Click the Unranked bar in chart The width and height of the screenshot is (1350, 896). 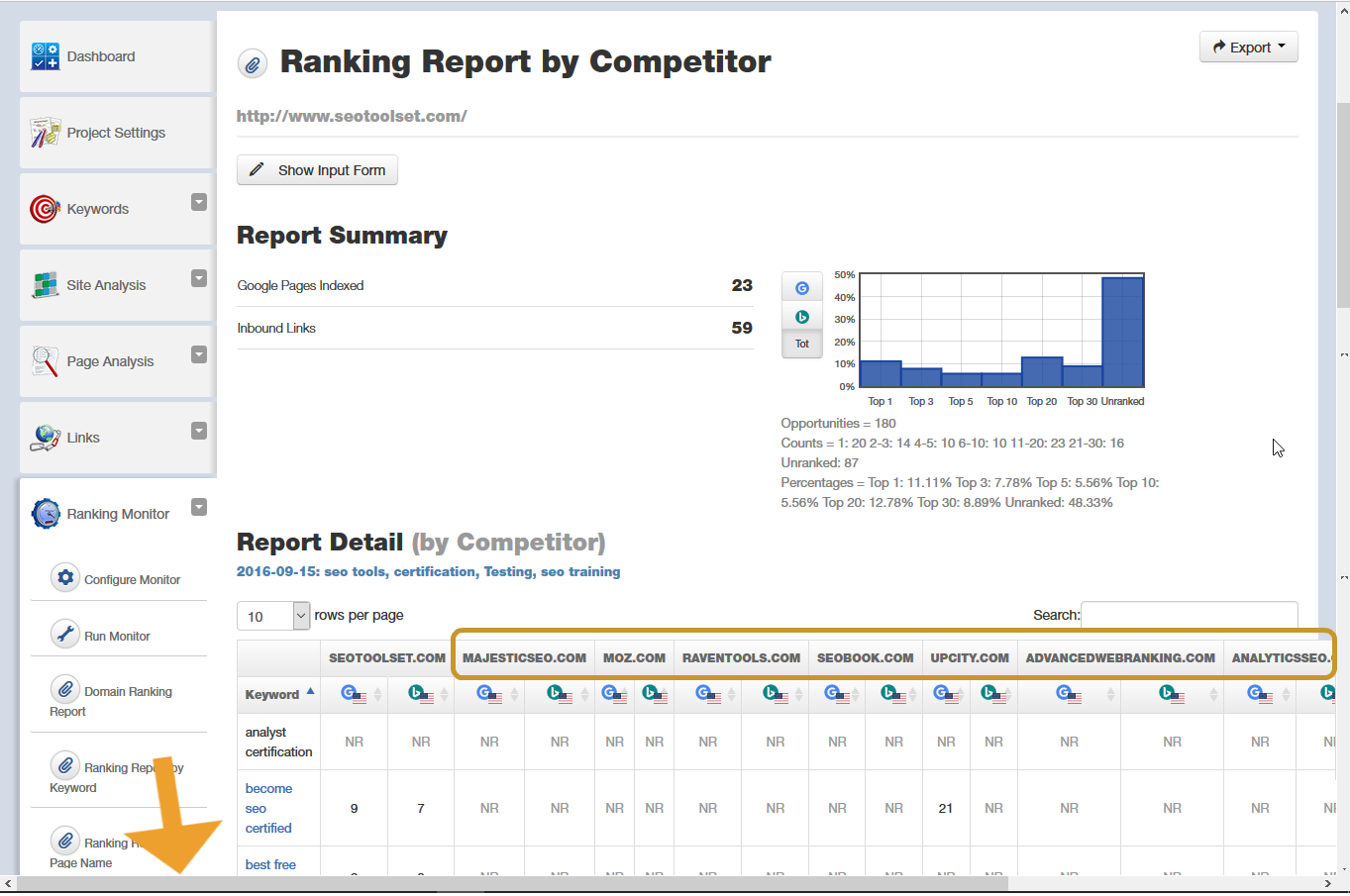tap(1123, 332)
